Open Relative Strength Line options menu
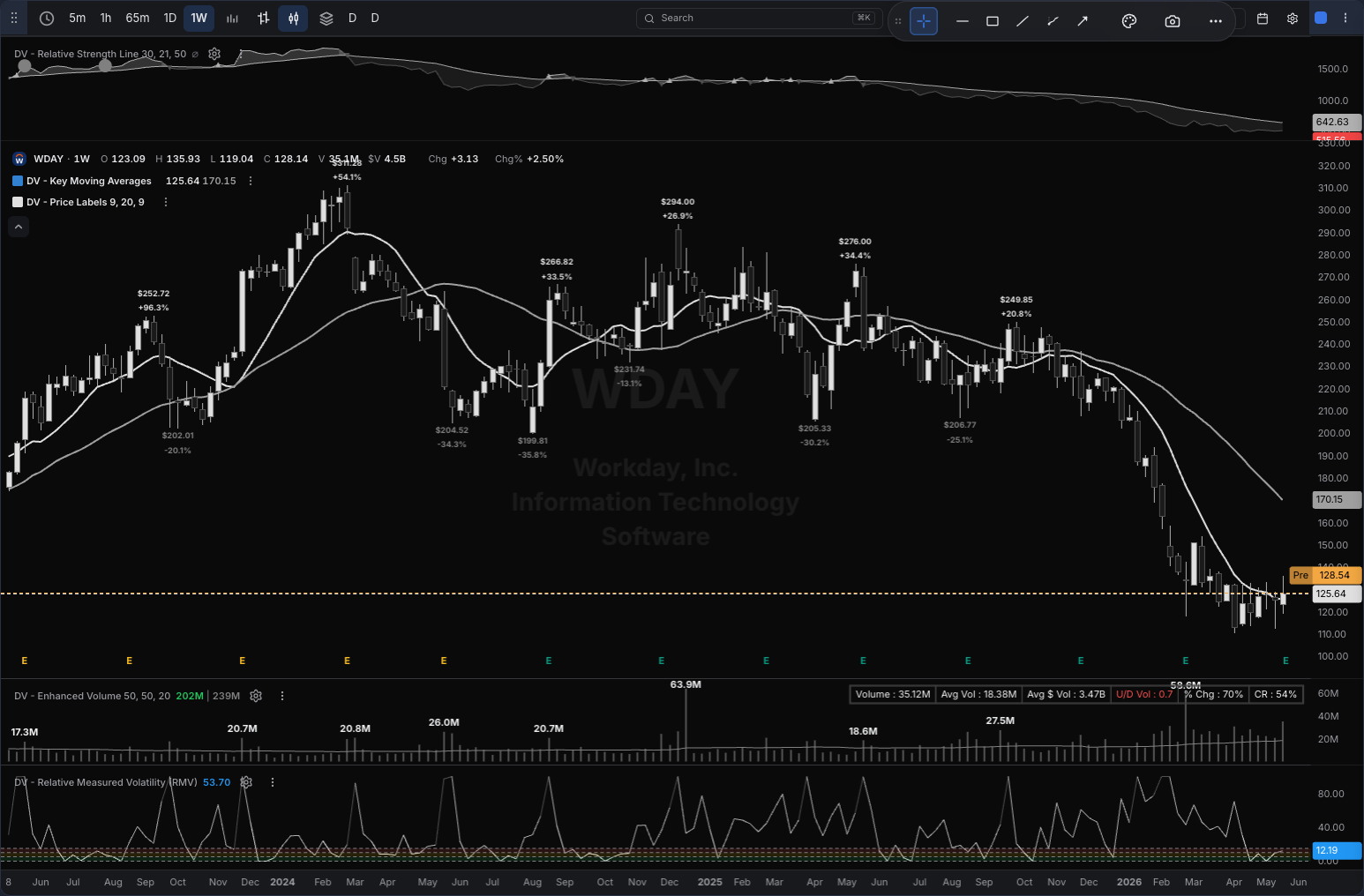The image size is (1364, 896). [x=240, y=54]
